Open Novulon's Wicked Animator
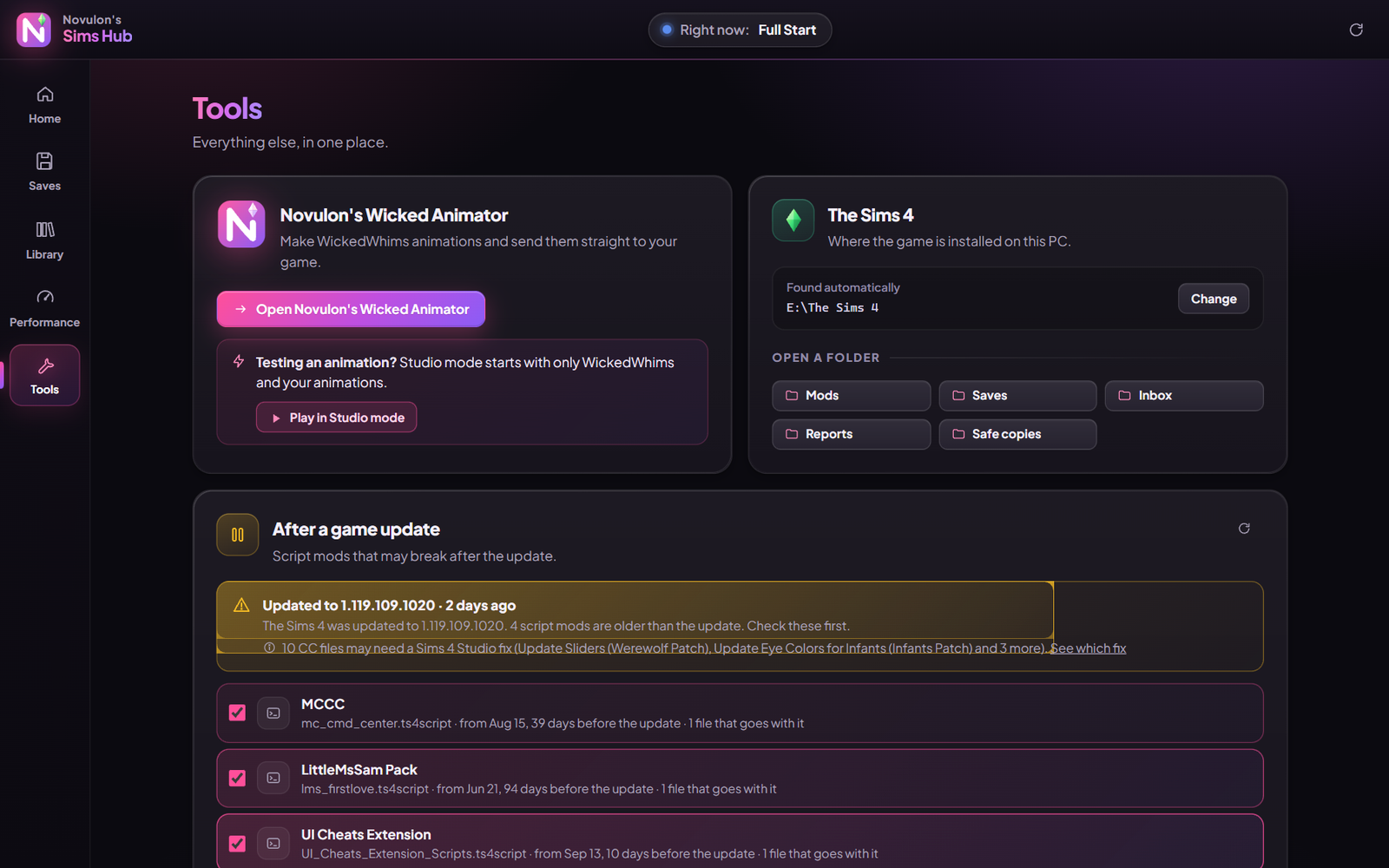Viewport: 1389px width, 868px height. click(351, 309)
